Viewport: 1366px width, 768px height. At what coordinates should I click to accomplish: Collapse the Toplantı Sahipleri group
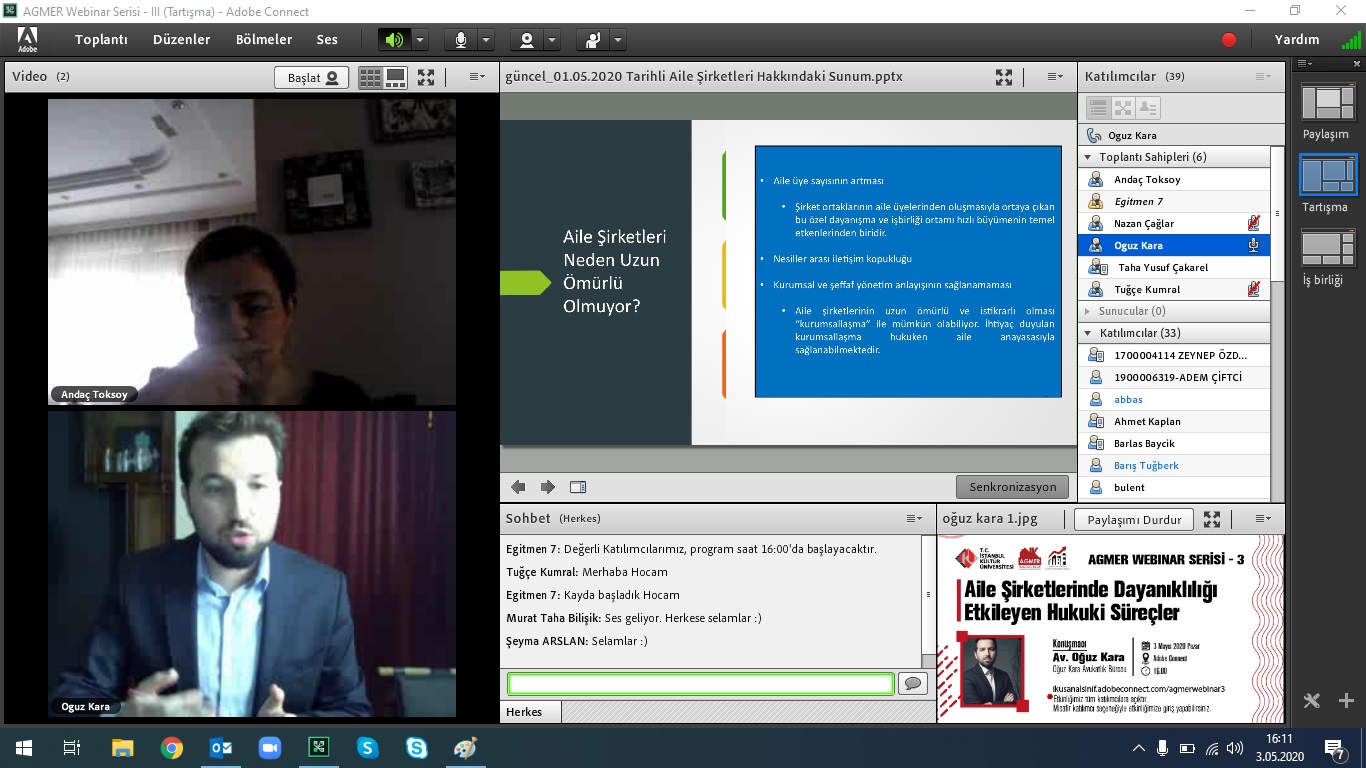(1088, 157)
